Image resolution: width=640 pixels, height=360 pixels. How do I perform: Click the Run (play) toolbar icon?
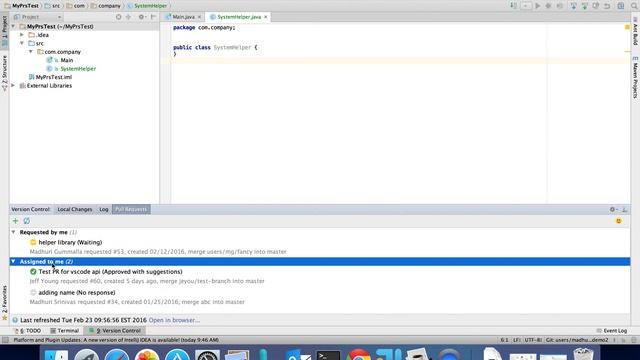pyautogui.click(x=538, y=6)
